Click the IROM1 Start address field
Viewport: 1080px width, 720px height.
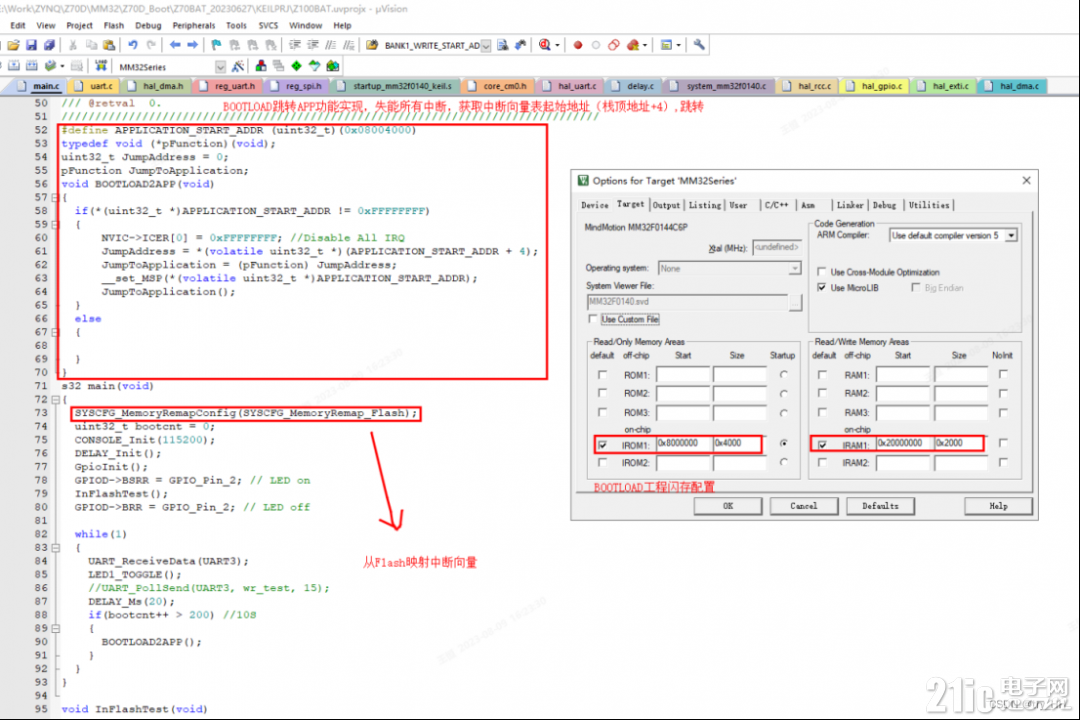pyautogui.click(x=683, y=443)
